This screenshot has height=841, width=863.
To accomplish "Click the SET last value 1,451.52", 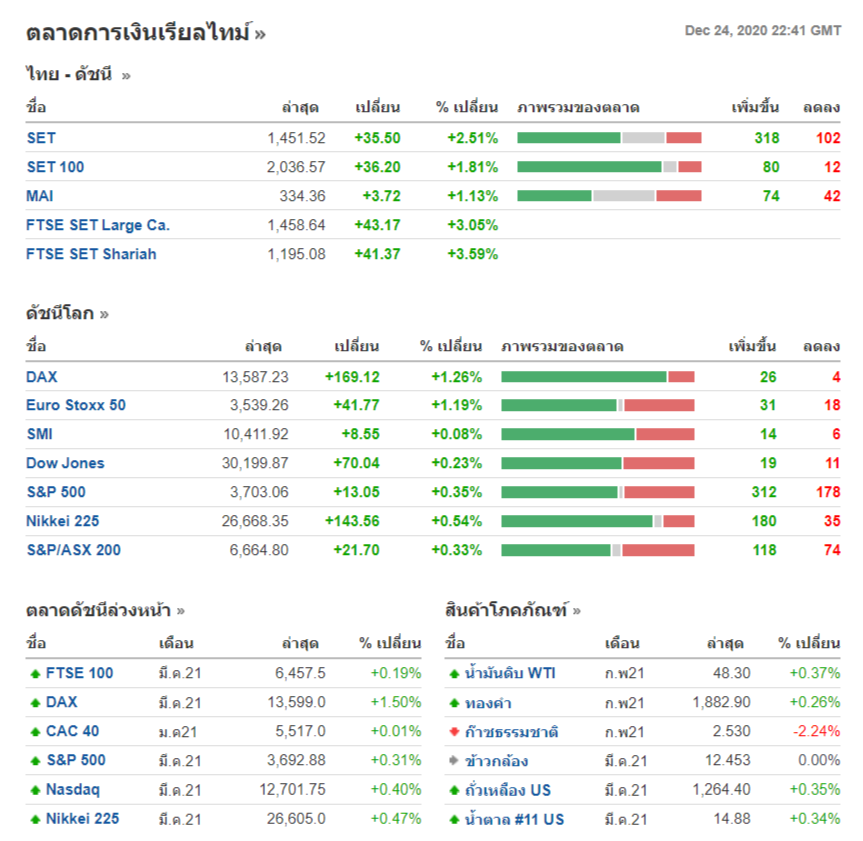I will [x=296, y=138].
